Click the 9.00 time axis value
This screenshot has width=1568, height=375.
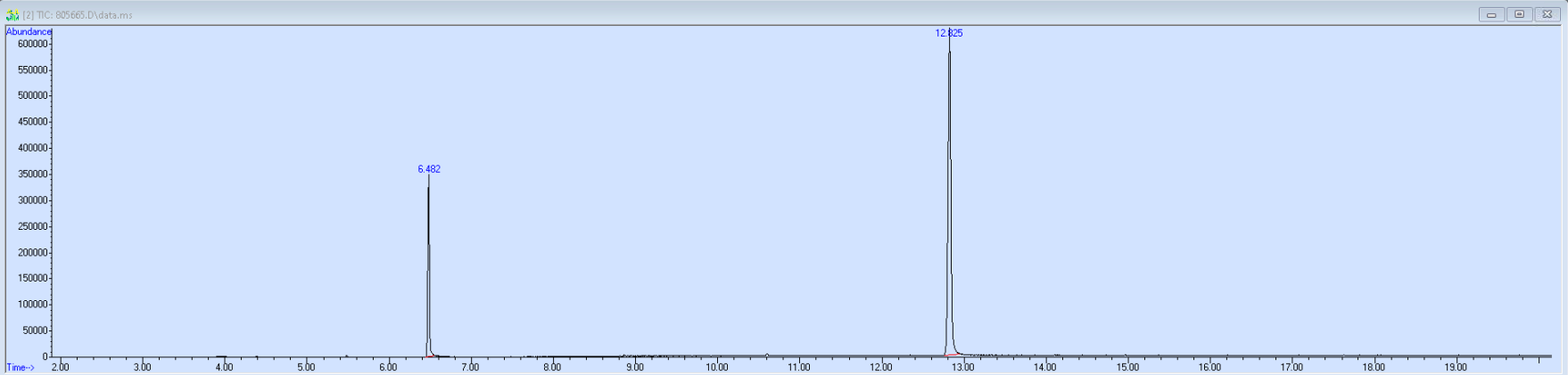tap(634, 367)
